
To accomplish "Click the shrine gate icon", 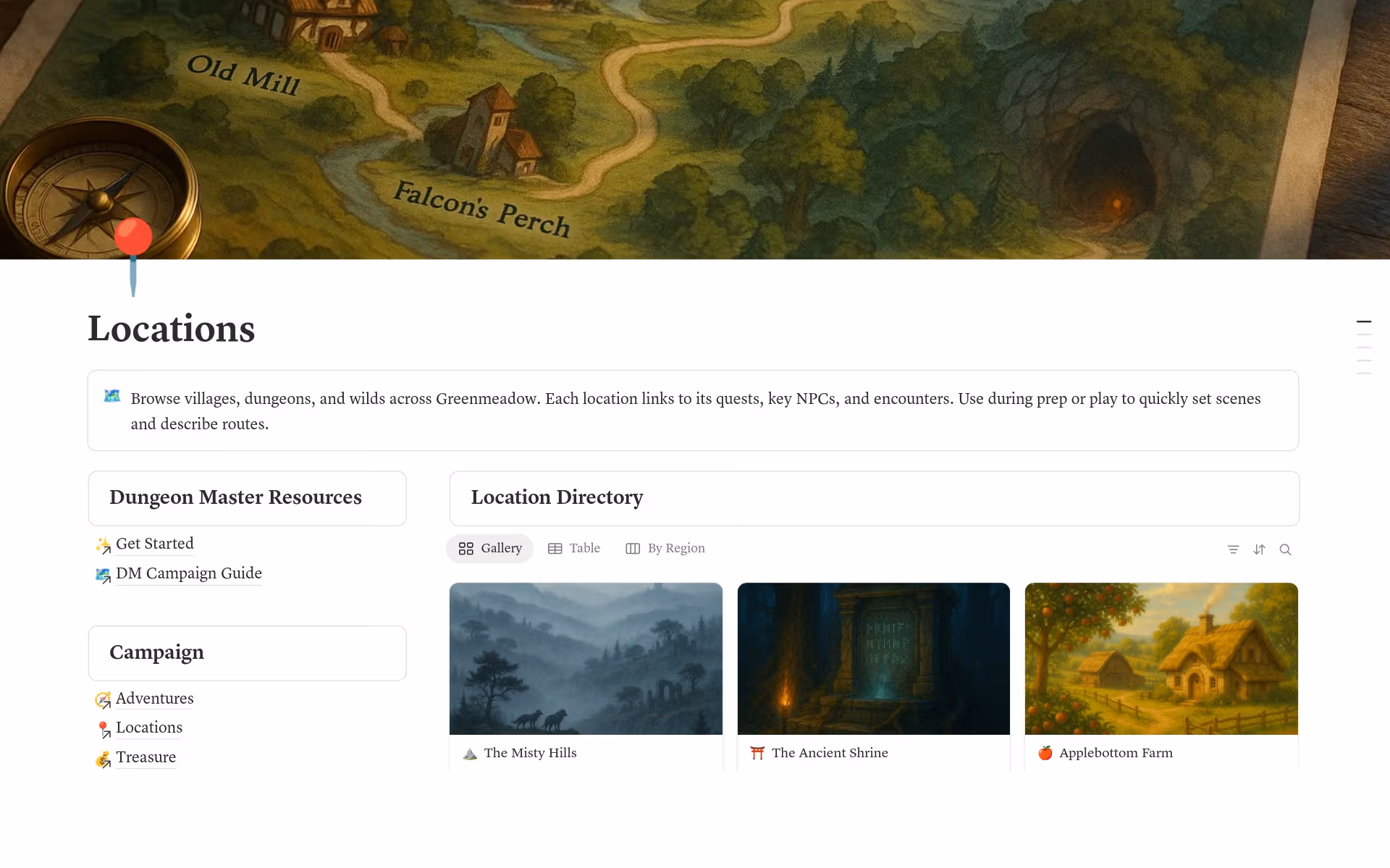I will pyautogui.click(x=757, y=753).
